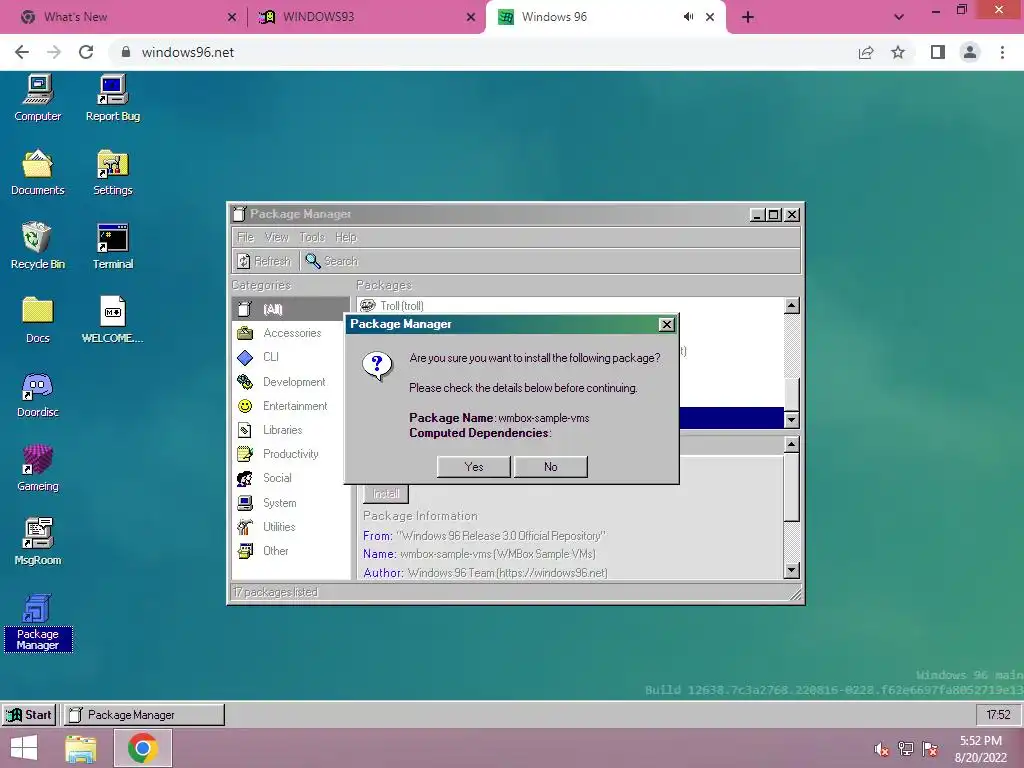Screen dimensions: 1024x768
Task: Click Package Manager taskbar entry
Action: click(144, 715)
